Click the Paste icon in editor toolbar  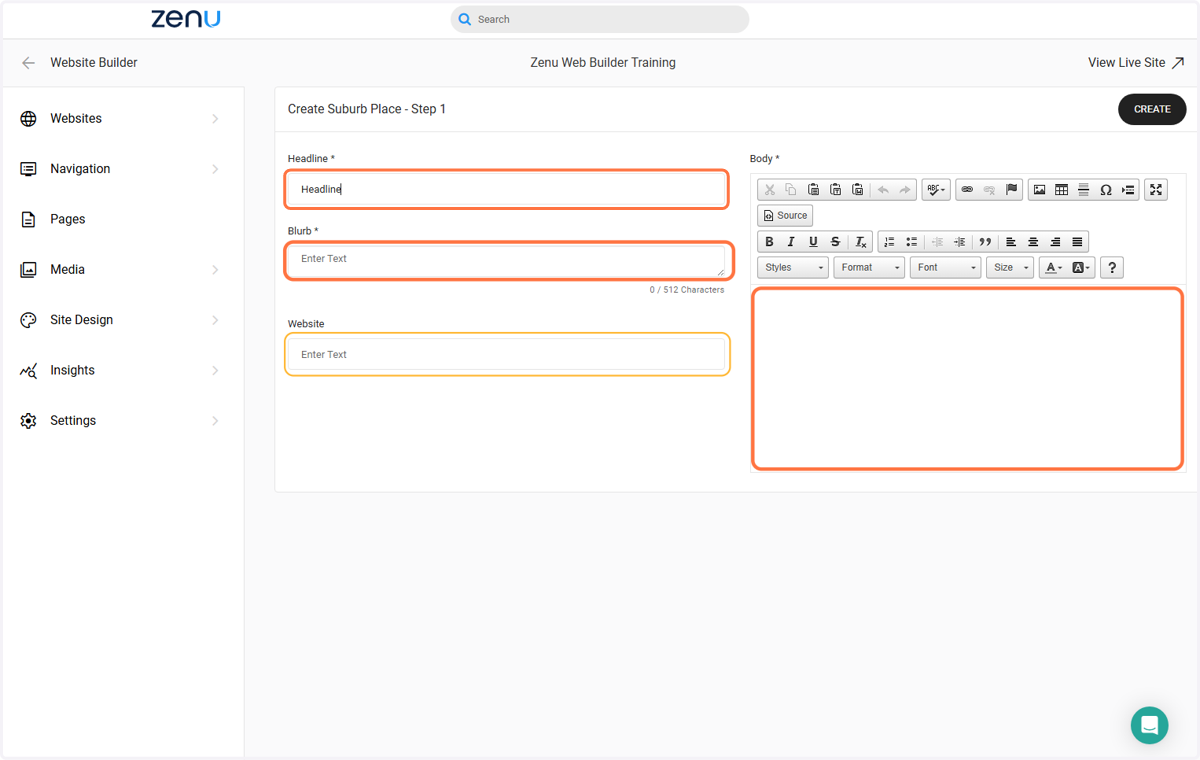tap(813, 190)
